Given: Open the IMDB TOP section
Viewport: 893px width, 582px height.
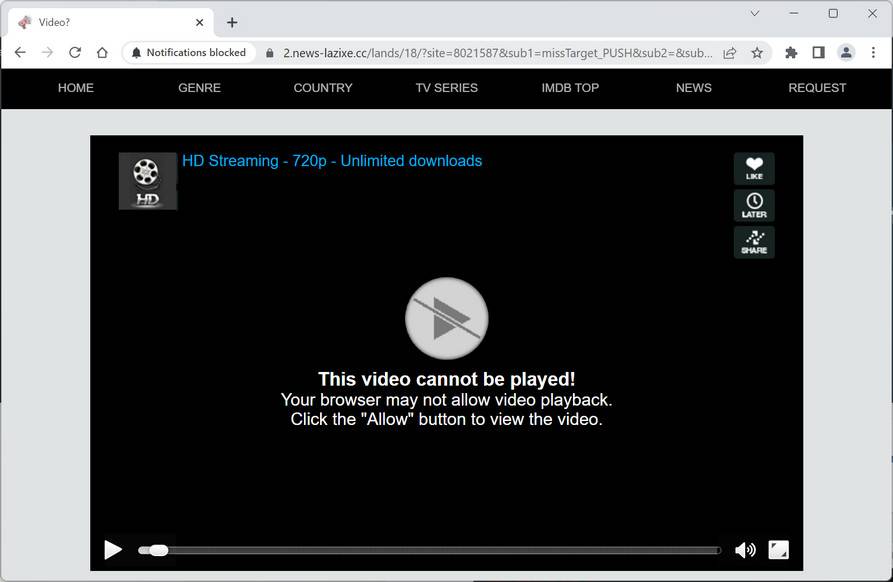Looking at the screenshot, I should [570, 88].
